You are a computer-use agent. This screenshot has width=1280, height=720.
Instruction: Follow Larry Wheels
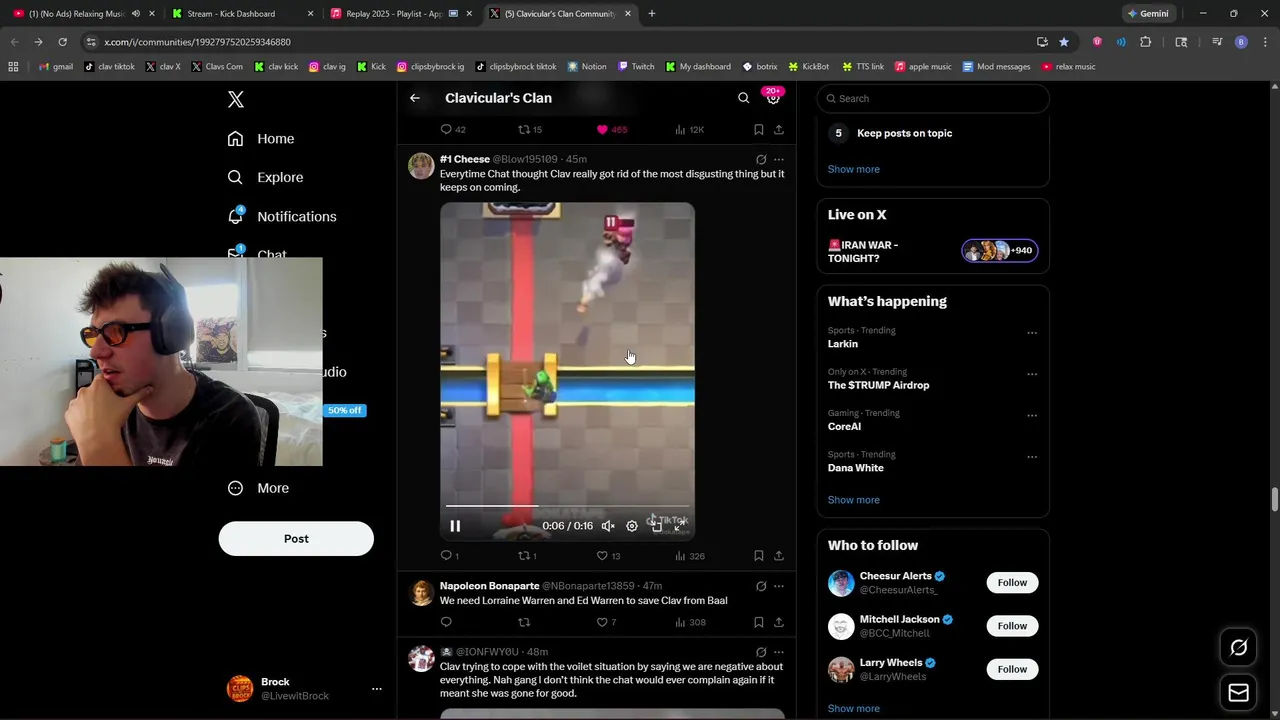tap(1012, 669)
